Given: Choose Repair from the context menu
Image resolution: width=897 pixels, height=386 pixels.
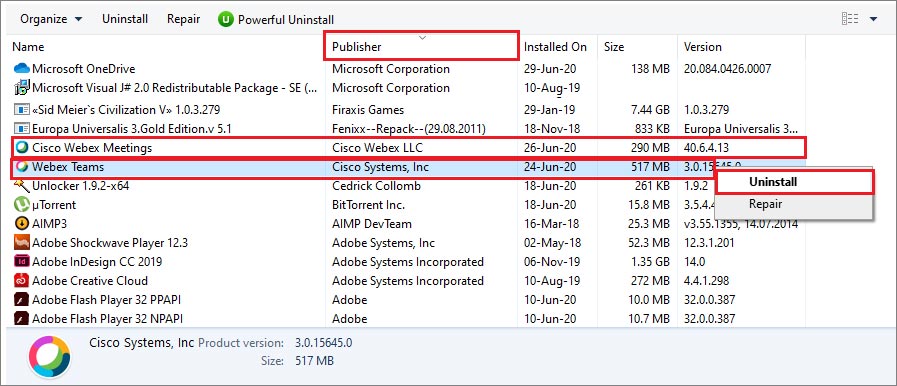Looking at the screenshot, I should (765, 204).
